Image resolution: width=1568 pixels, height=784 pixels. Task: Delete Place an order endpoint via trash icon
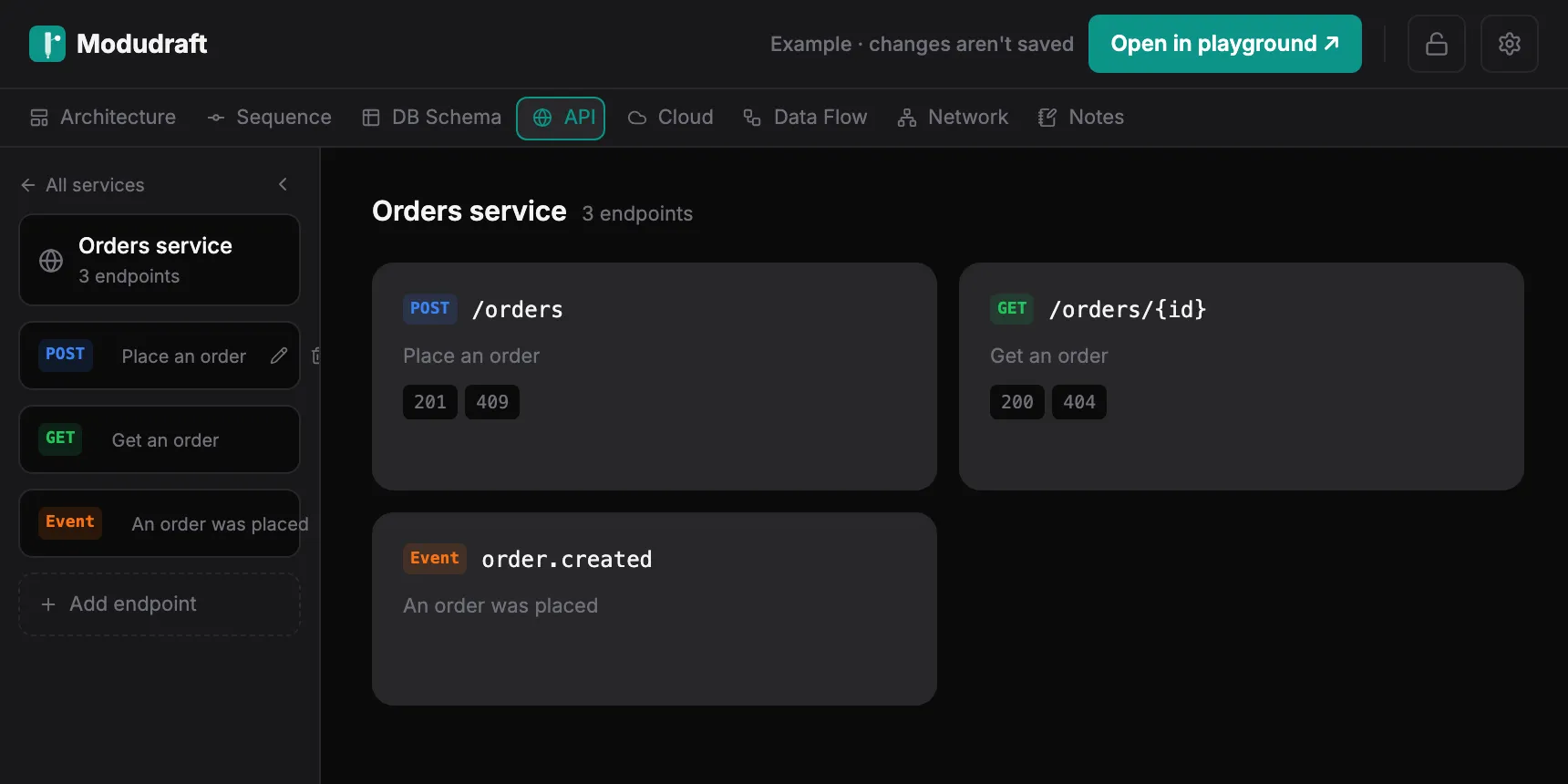(x=315, y=356)
